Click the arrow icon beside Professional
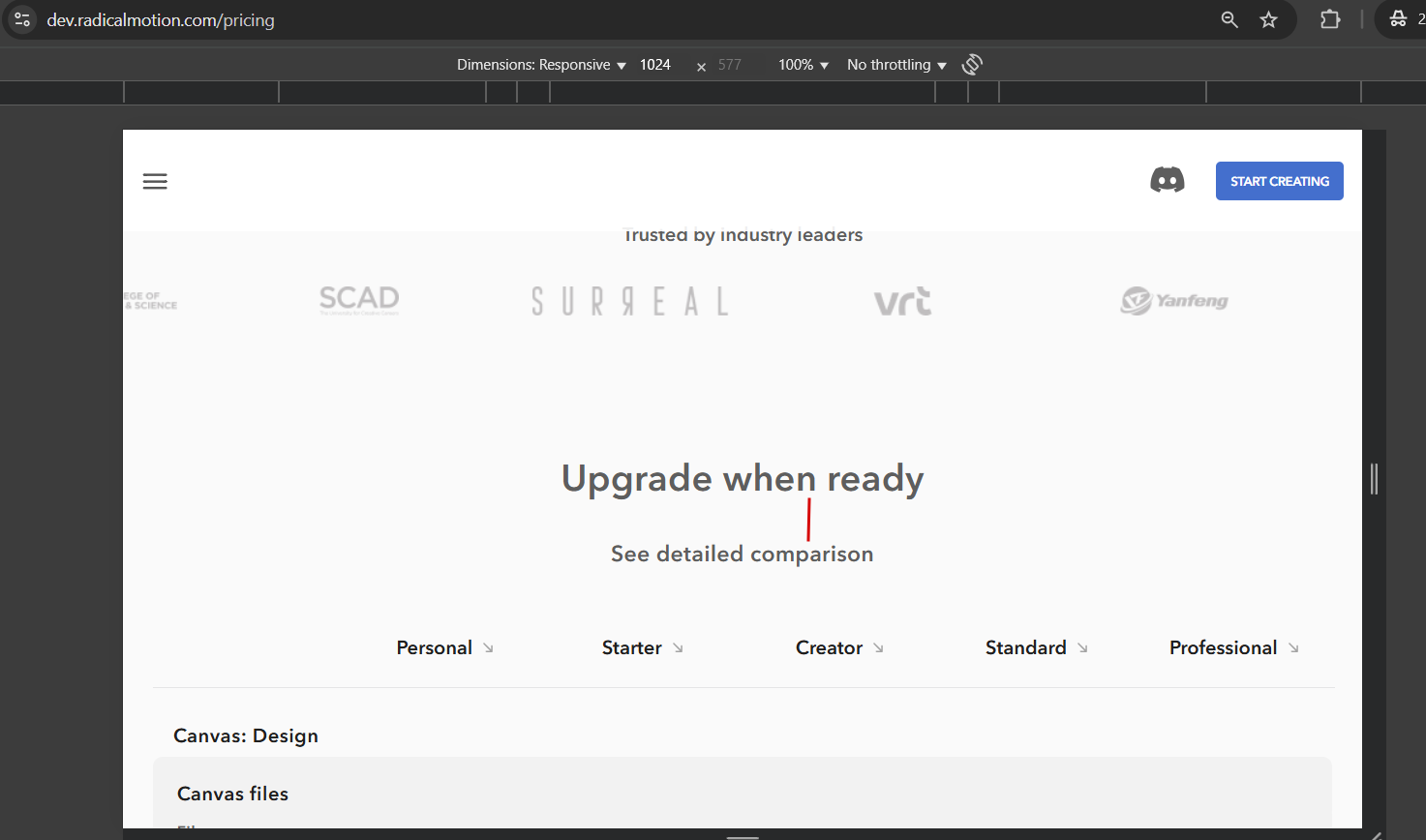 [1293, 648]
